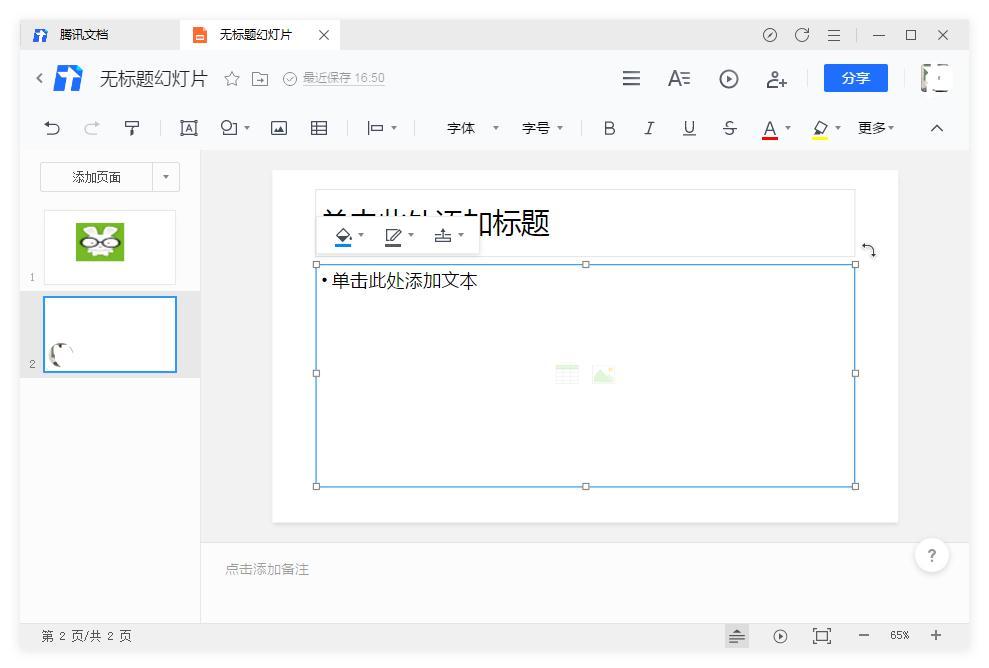Insert table via placeholder table icon
The height and width of the screenshot is (668, 989).
pyautogui.click(x=567, y=374)
